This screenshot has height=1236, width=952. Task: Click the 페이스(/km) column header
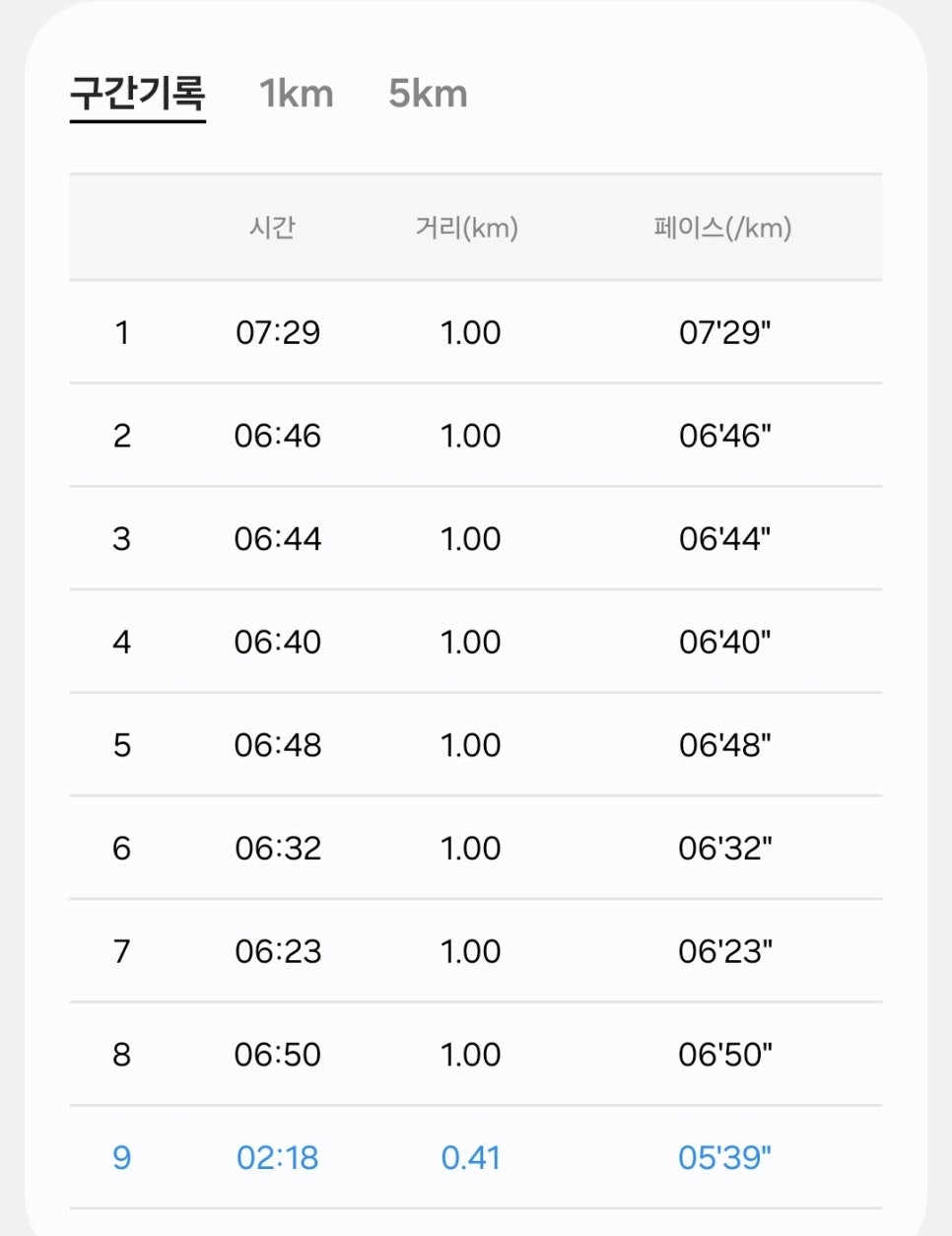[x=722, y=228]
